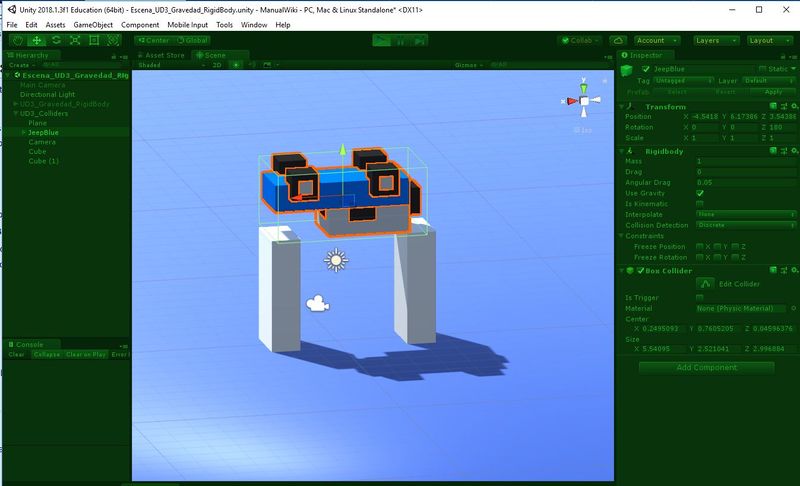Image resolution: width=800 pixels, height=486 pixels.
Task: Open the Layer Default dropdown
Action: click(x=768, y=81)
